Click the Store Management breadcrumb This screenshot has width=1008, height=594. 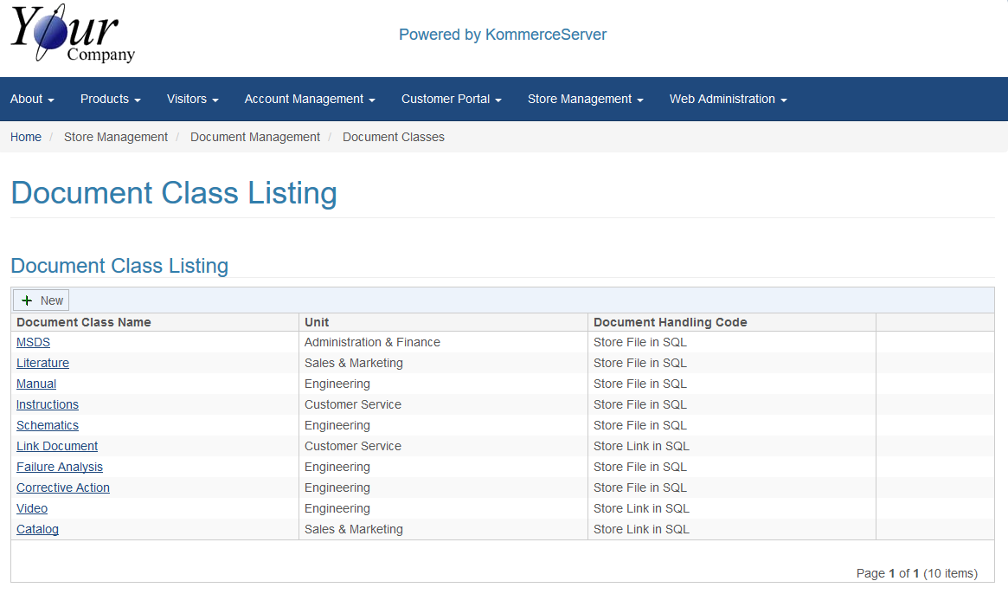116,137
